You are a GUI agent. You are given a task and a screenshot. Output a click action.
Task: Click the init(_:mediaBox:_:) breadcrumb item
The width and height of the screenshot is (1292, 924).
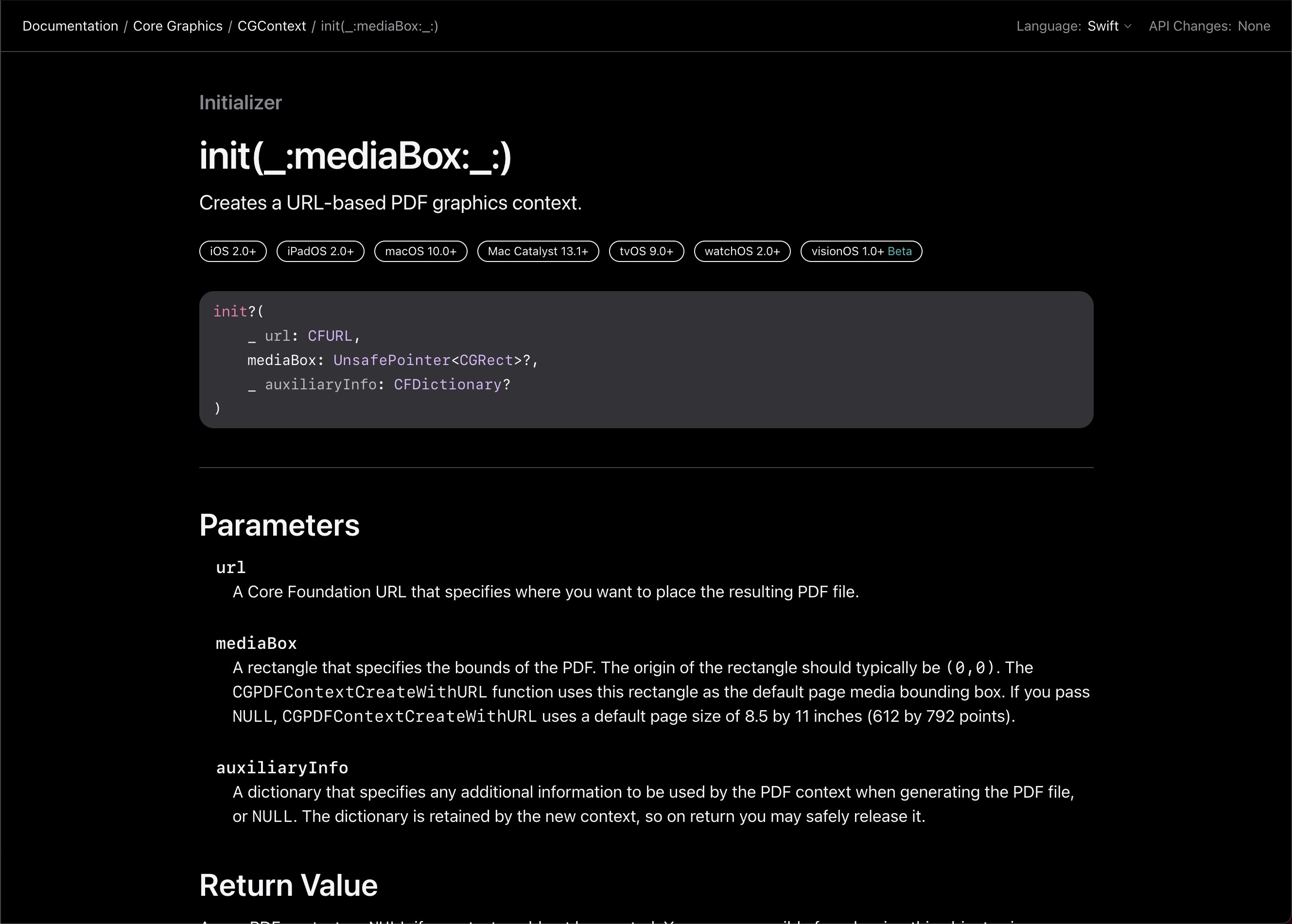[x=380, y=26]
